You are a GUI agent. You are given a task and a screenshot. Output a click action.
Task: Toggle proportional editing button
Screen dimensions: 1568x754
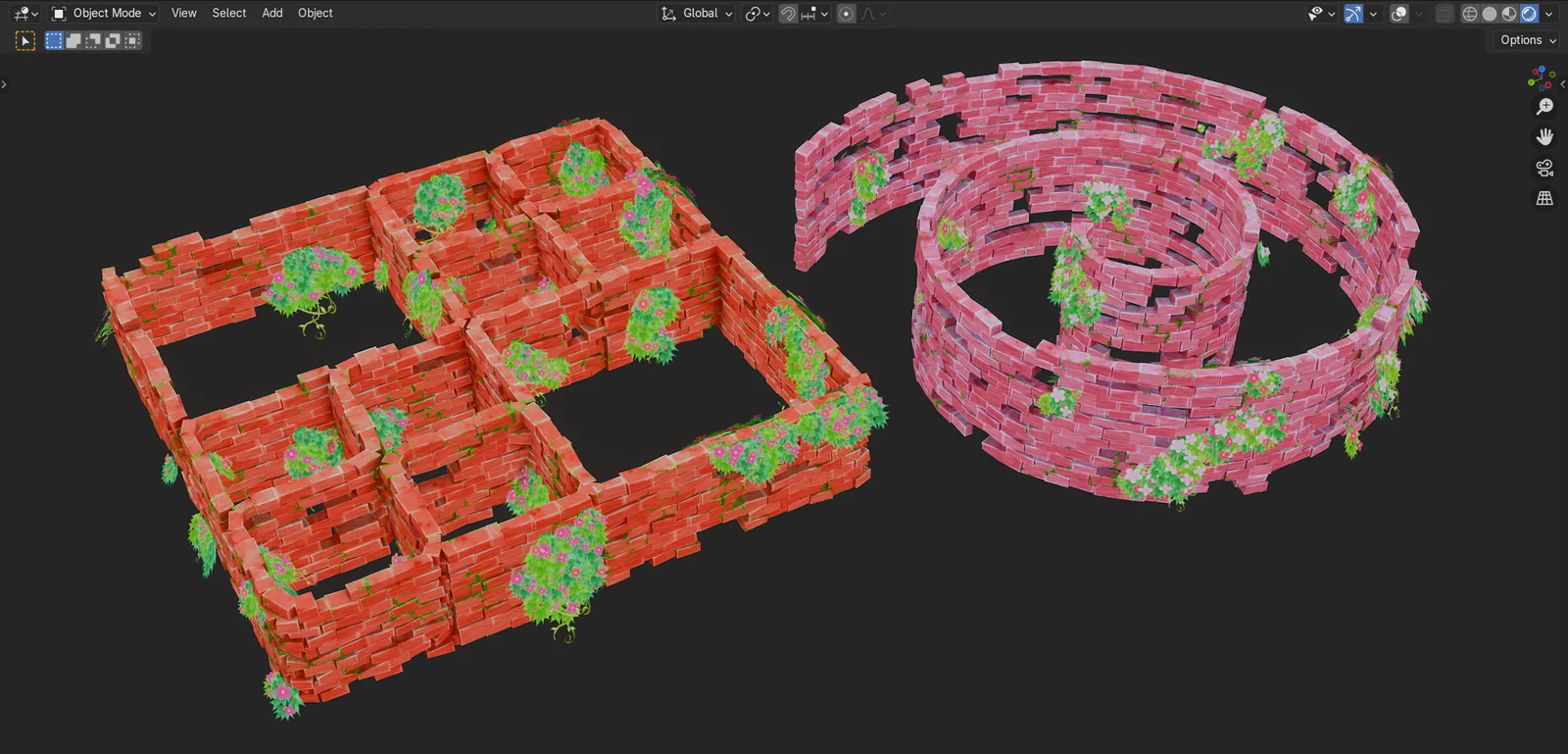click(846, 14)
